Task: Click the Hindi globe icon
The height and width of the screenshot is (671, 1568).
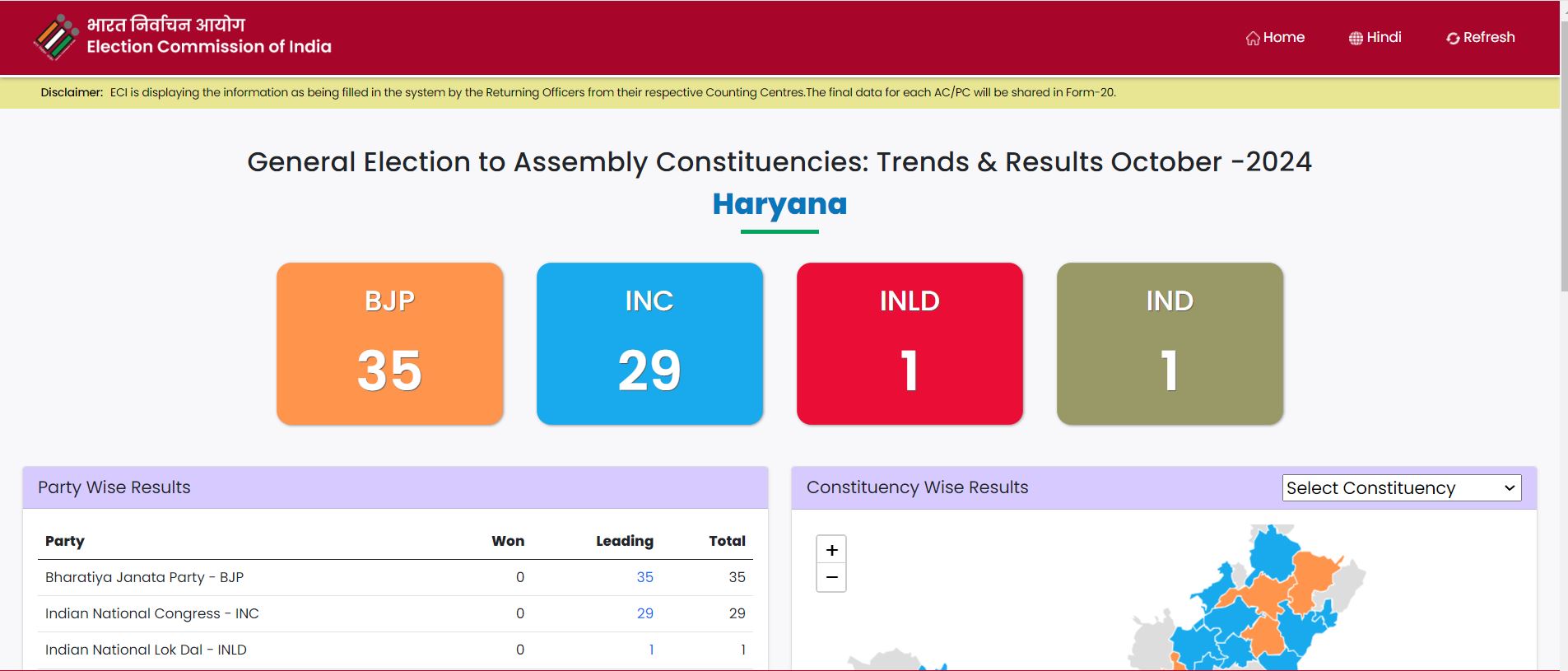Action: (x=1356, y=39)
